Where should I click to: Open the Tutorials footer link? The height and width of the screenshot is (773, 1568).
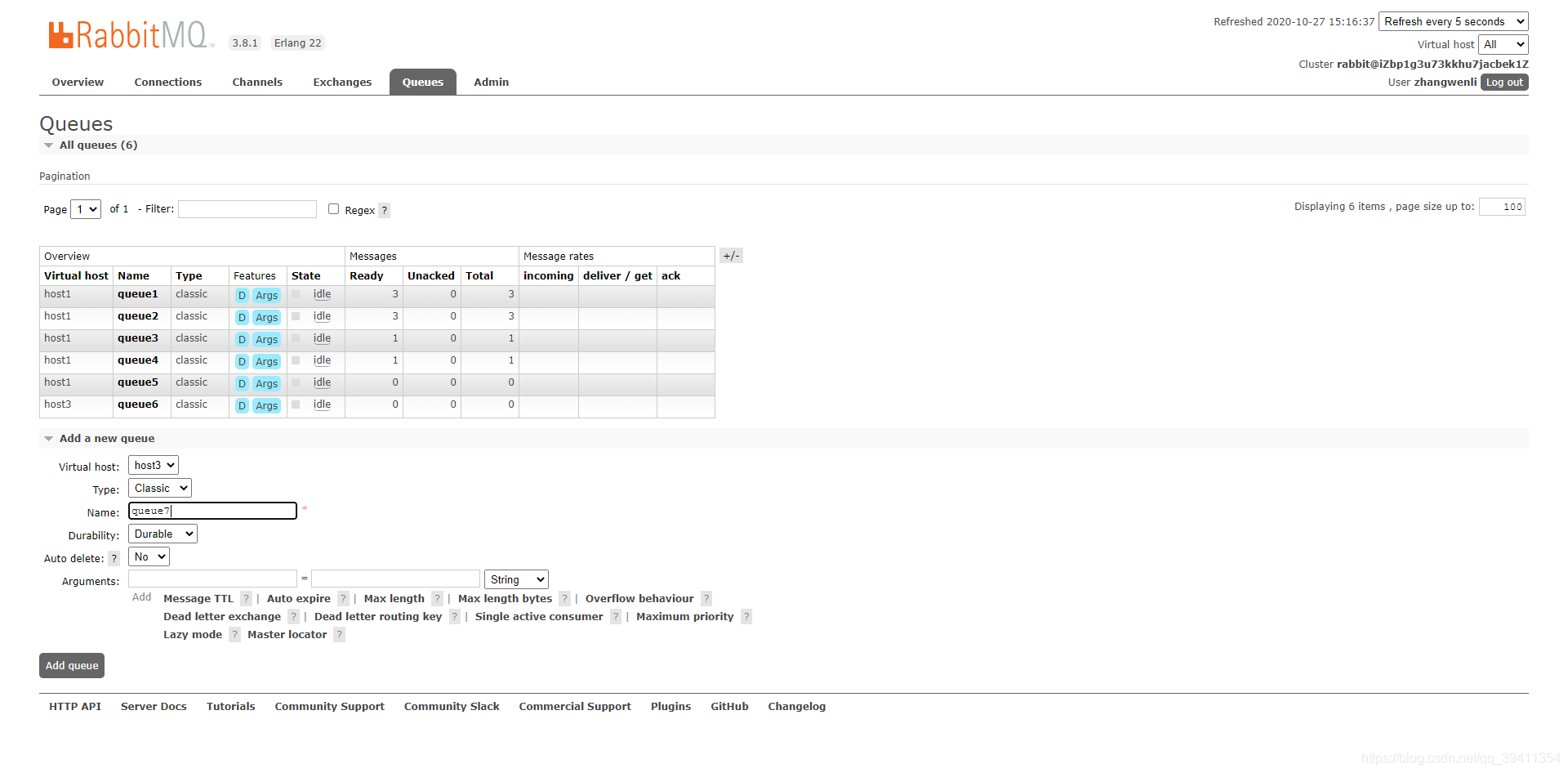point(231,707)
